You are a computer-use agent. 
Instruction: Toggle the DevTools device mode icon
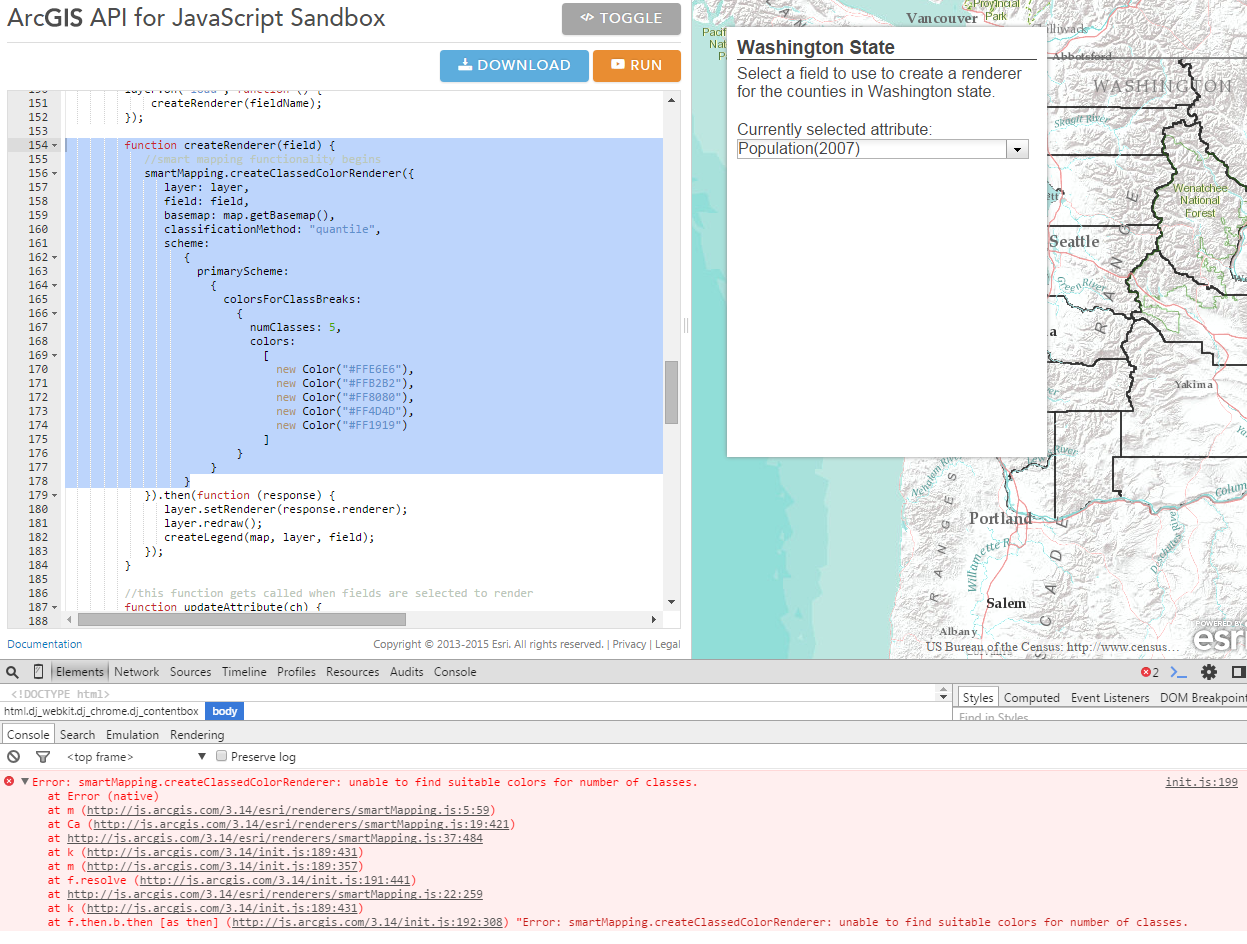click(x=38, y=672)
